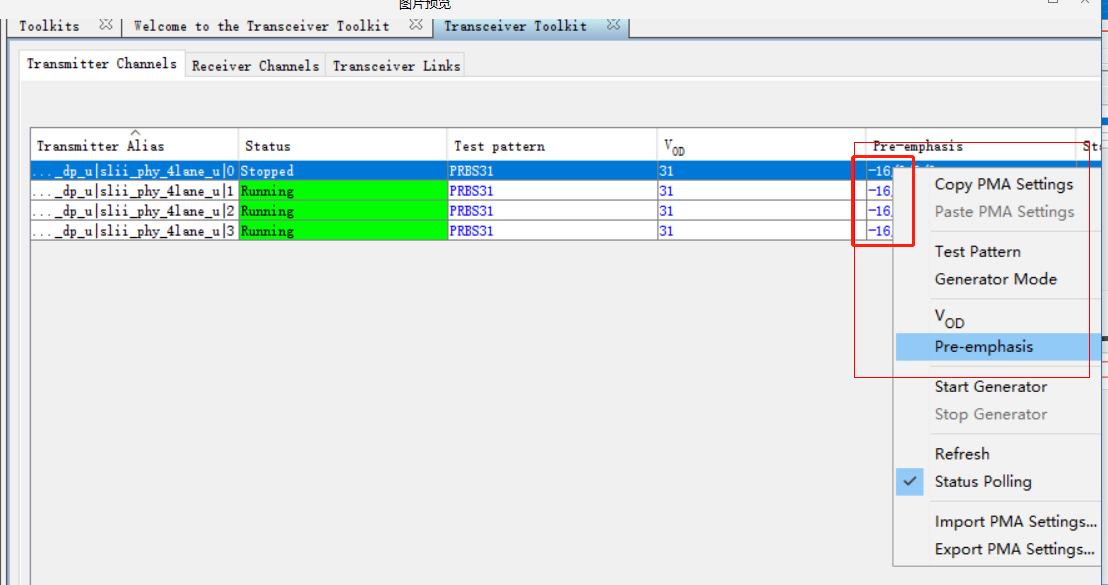This screenshot has height=585, width=1108.
Task: Open the Import PMA Settings dialog
Action: [1016, 521]
